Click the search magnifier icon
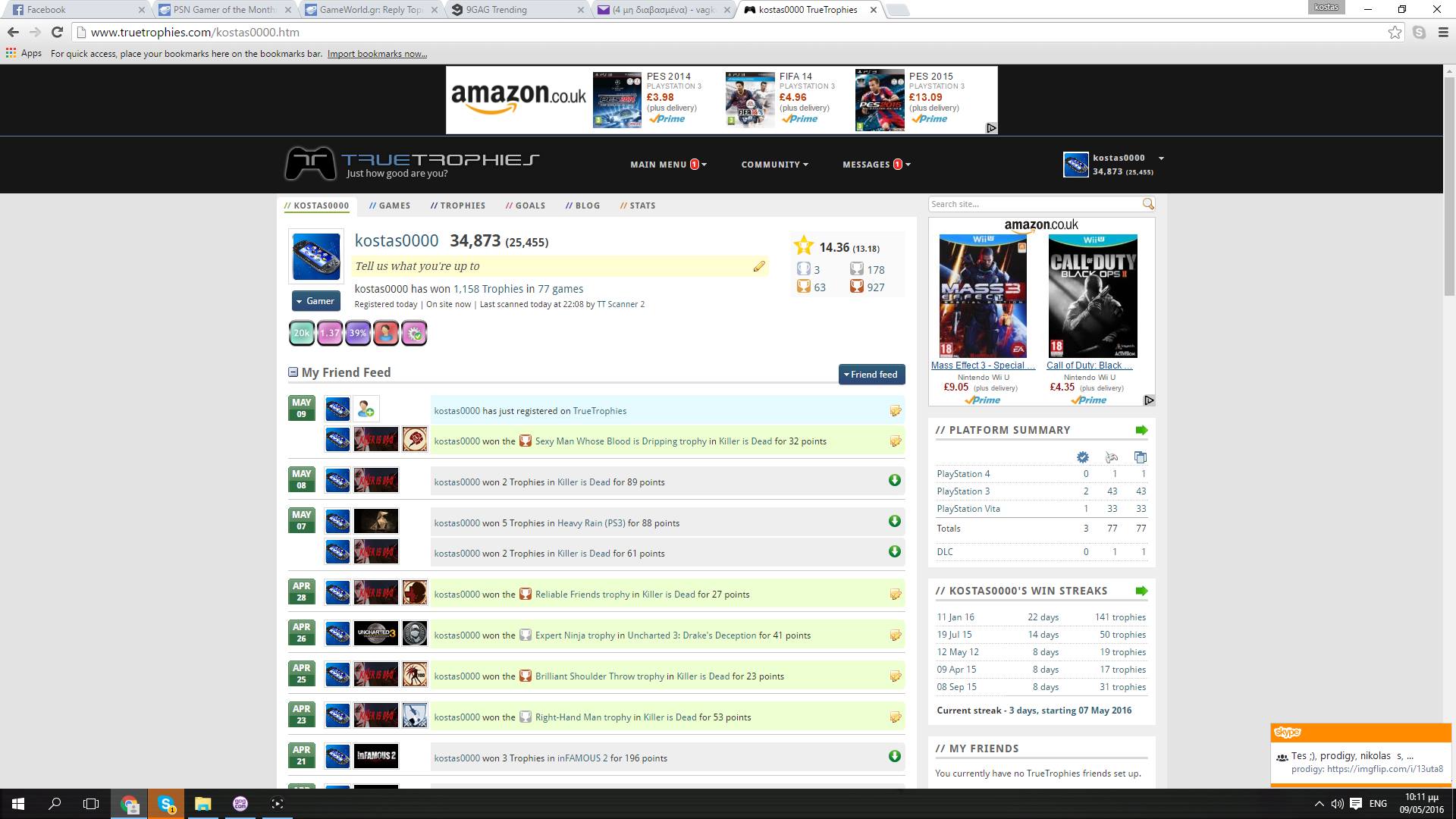This screenshot has height=819, width=1456. pos(1147,204)
